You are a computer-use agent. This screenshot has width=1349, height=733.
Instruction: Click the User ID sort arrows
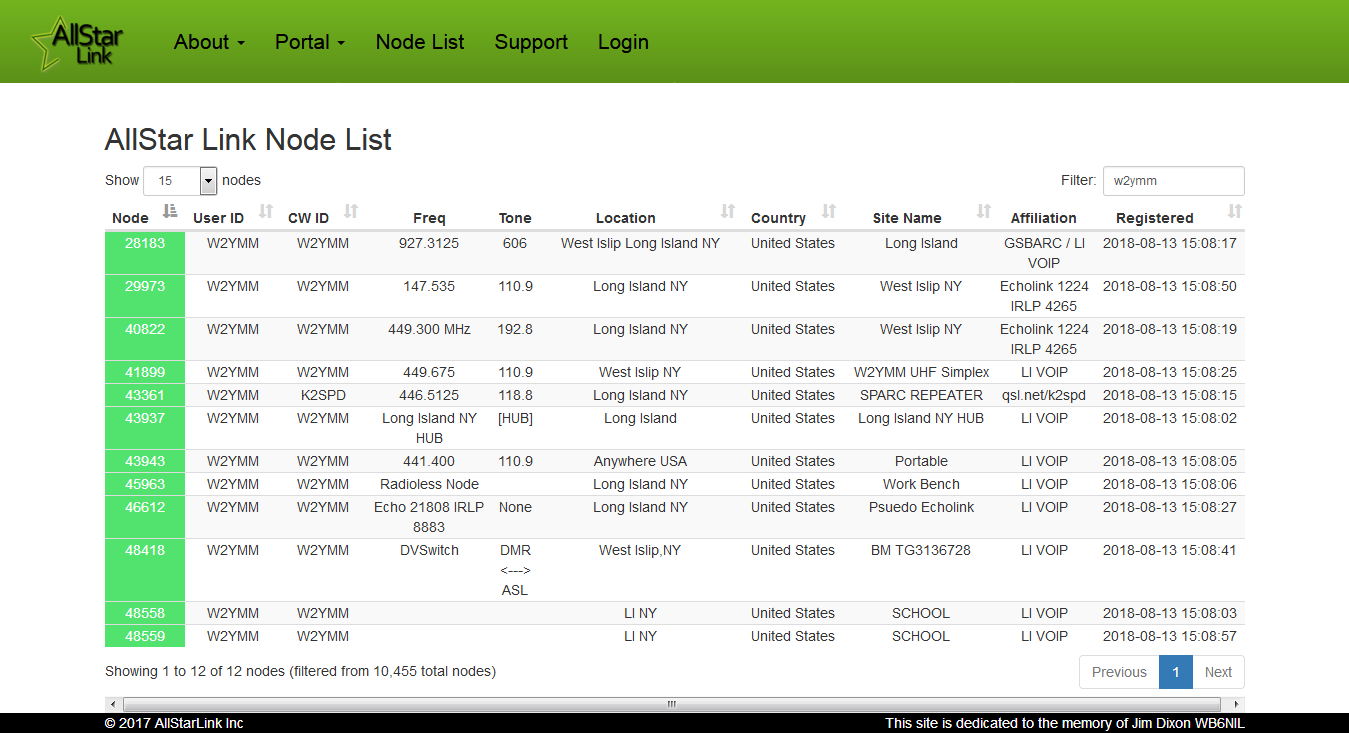266,211
